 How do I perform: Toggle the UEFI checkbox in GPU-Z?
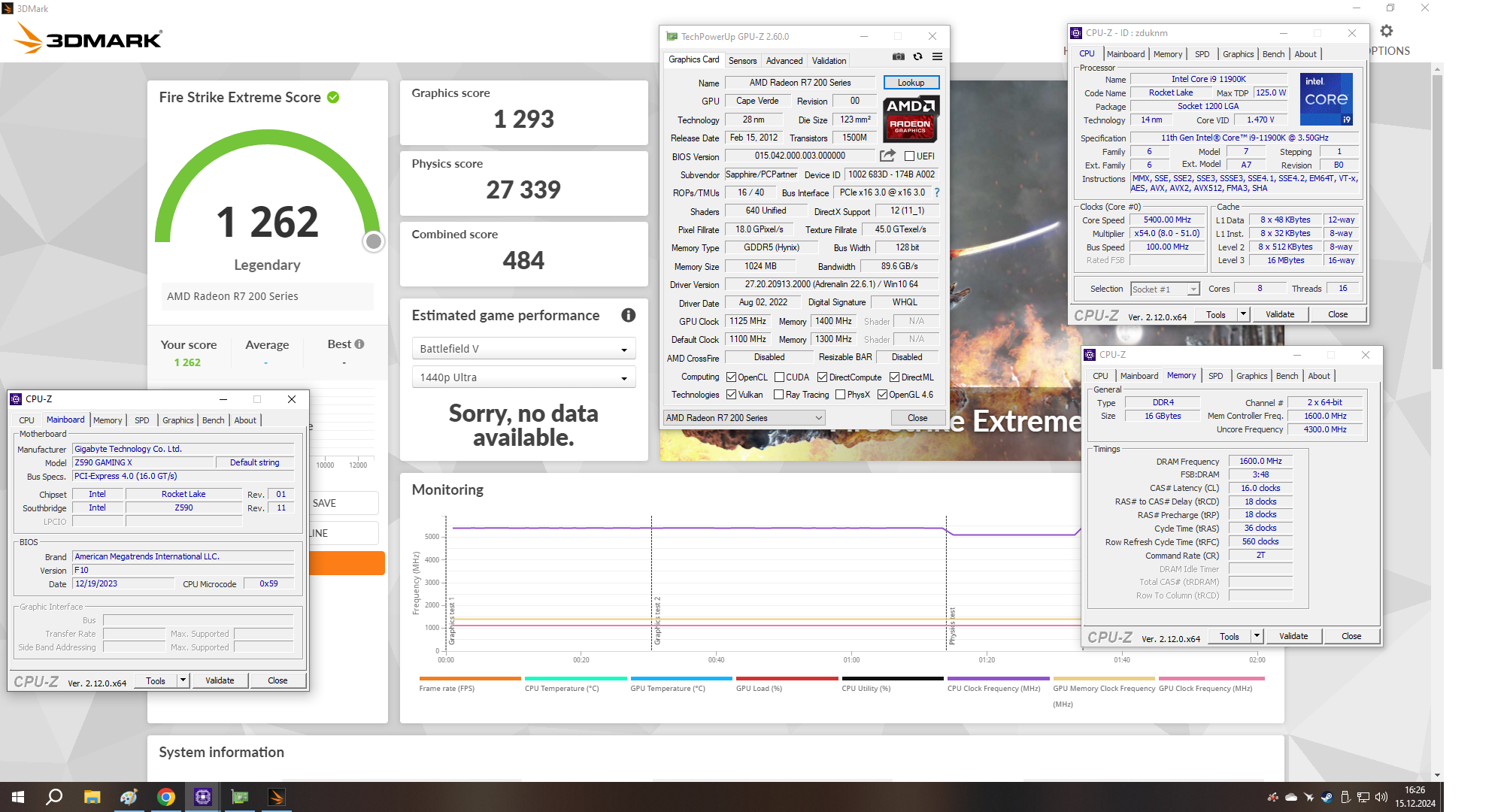(909, 156)
